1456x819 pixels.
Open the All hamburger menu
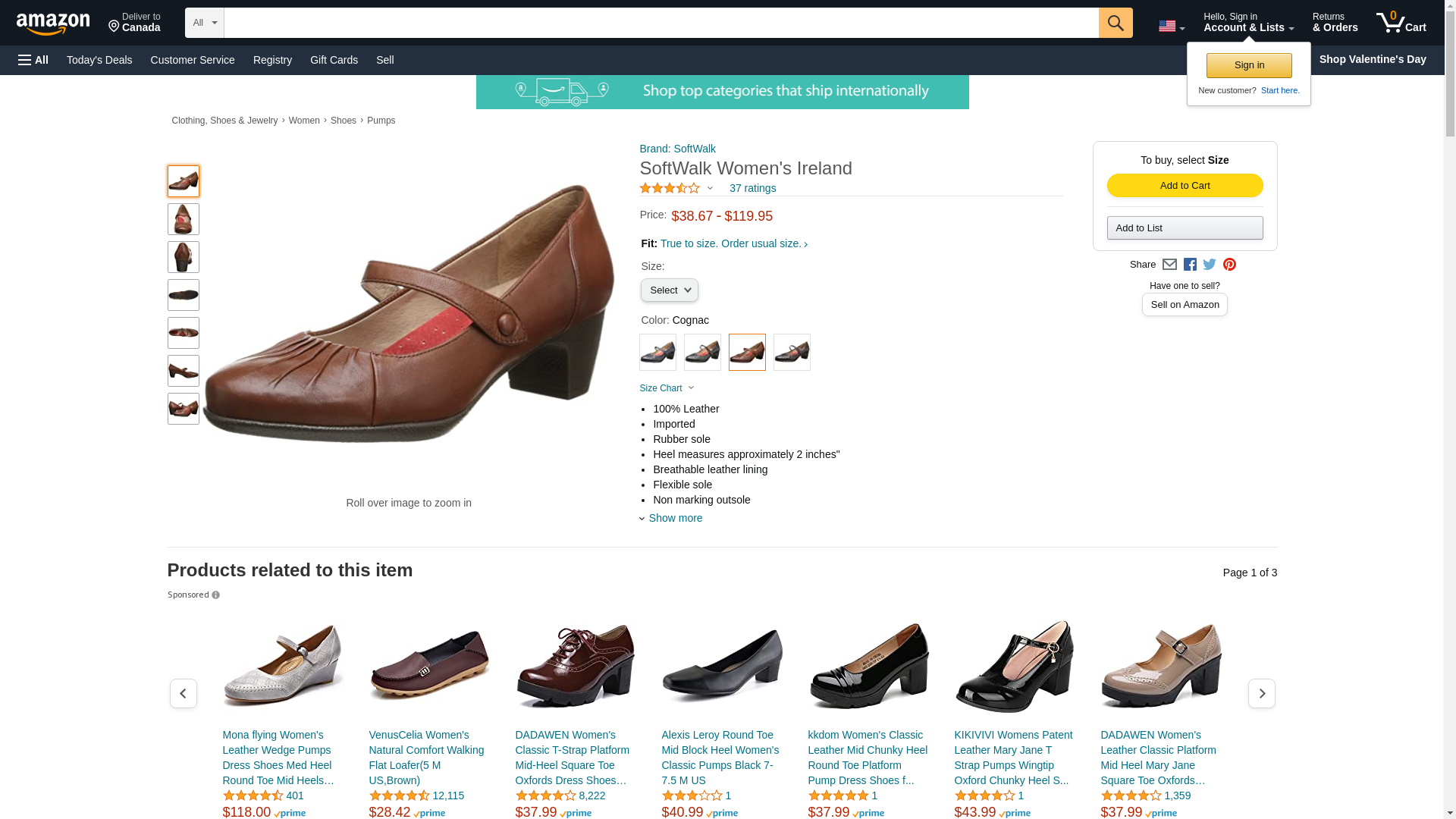[33, 60]
